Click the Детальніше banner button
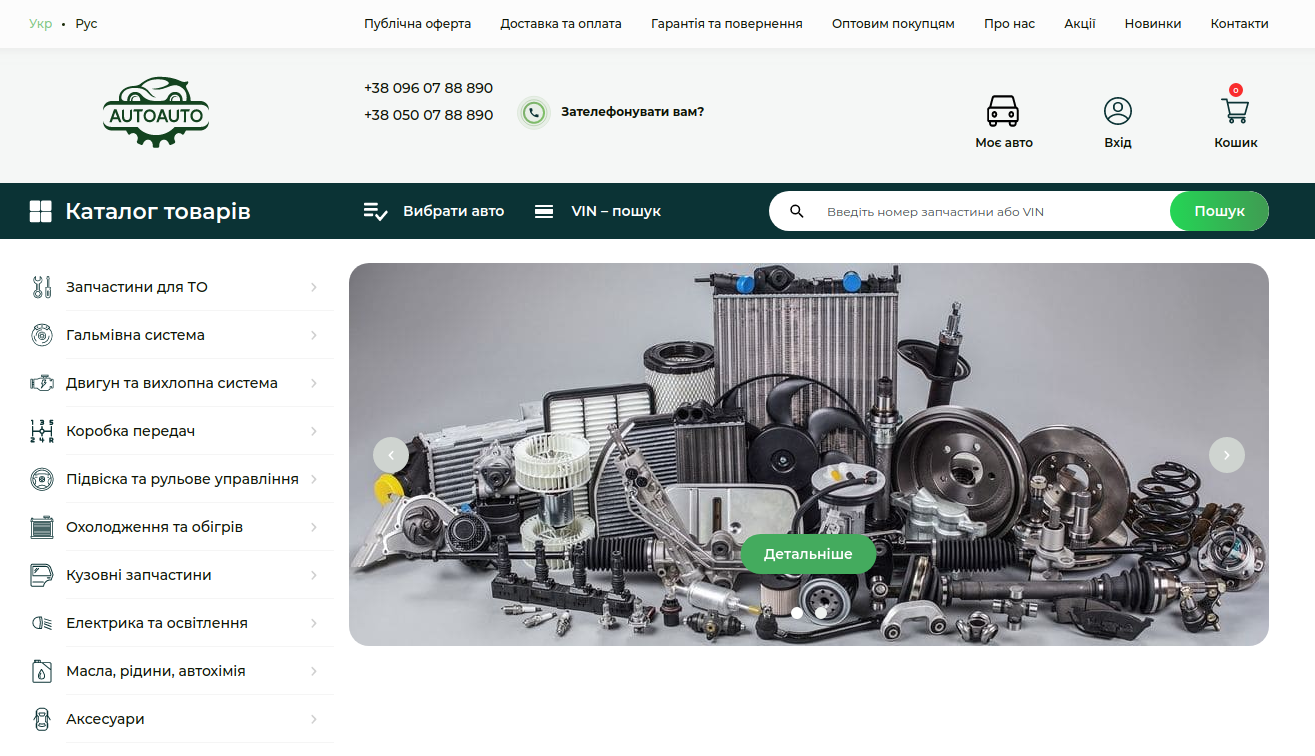This screenshot has width=1315, height=756. (808, 554)
